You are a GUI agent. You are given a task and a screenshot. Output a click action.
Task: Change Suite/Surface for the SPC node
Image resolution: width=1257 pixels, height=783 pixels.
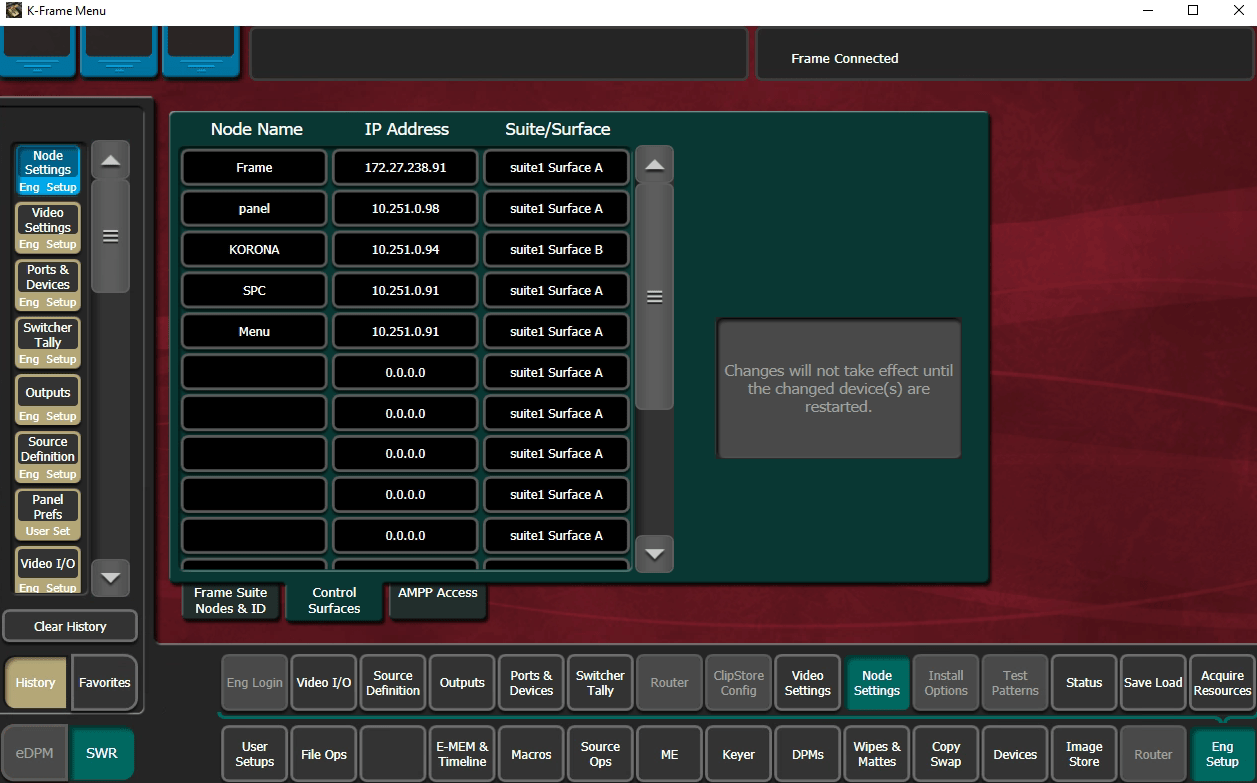coord(556,291)
